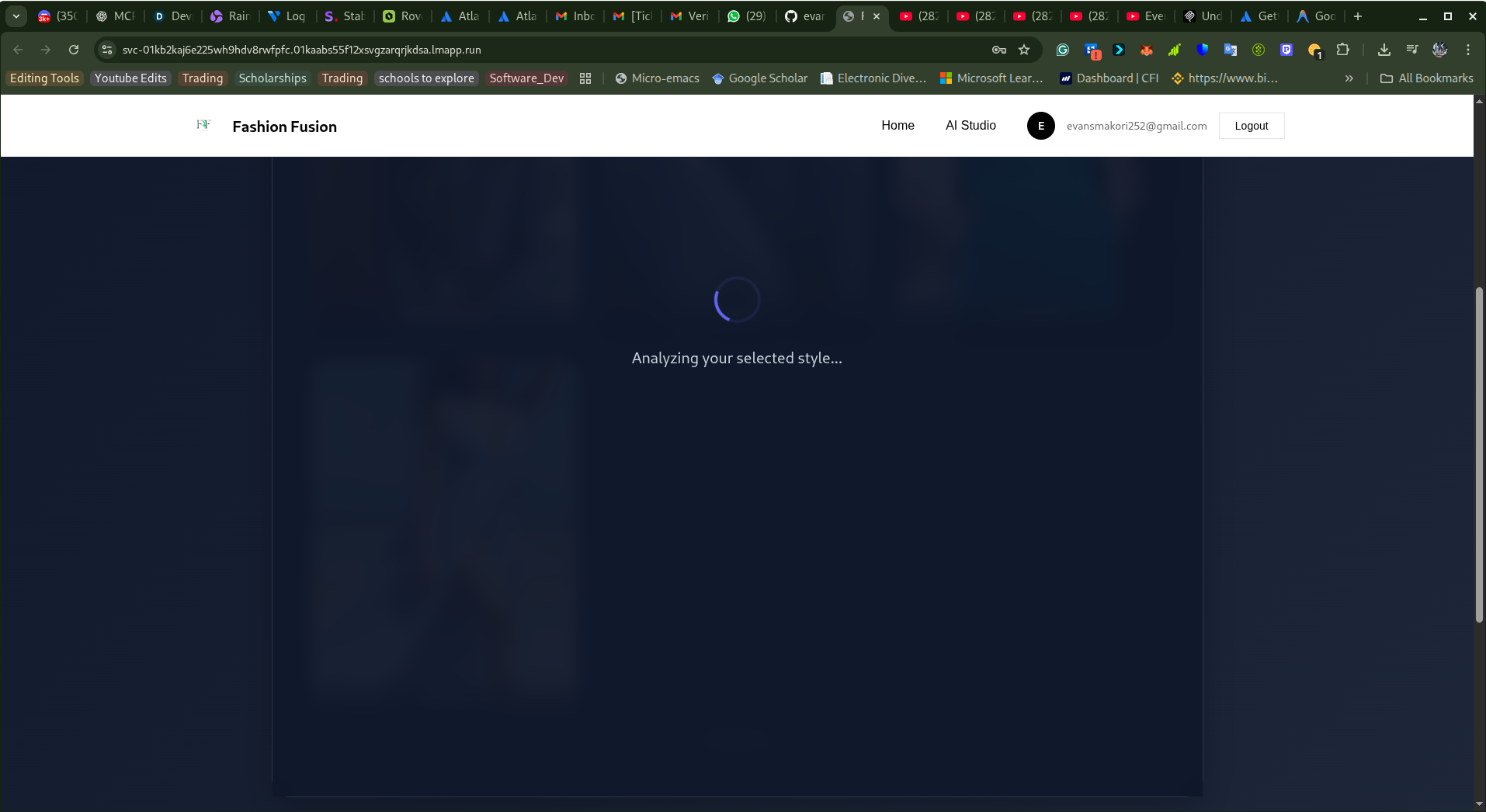
Task: Switch to the Gmail Inbox tab
Action: (x=575, y=16)
